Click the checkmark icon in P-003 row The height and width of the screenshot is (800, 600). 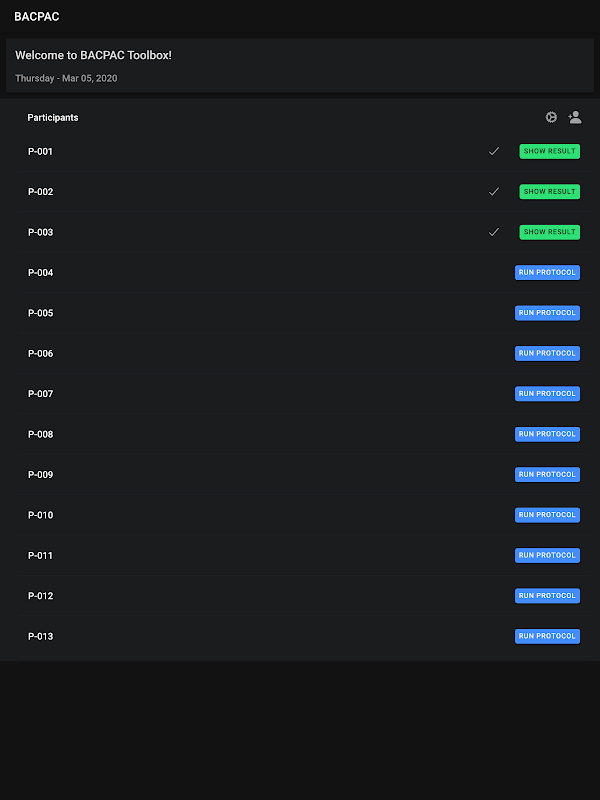coord(493,232)
